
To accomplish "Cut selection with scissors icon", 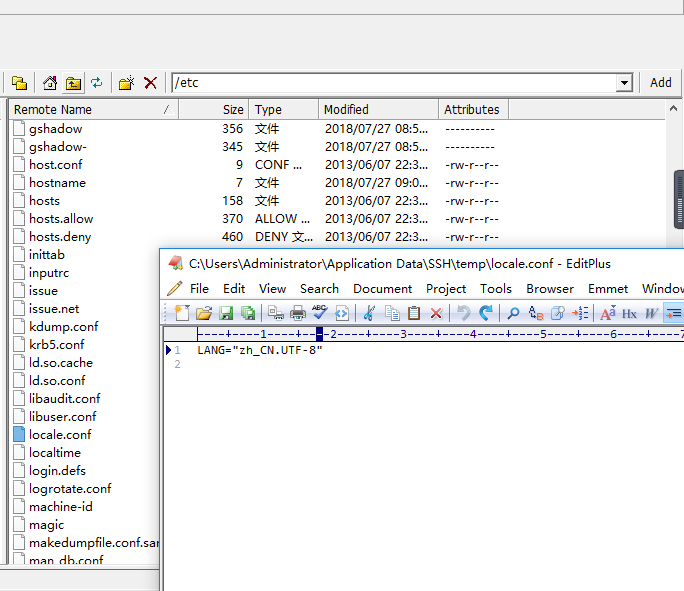I will [x=369, y=313].
